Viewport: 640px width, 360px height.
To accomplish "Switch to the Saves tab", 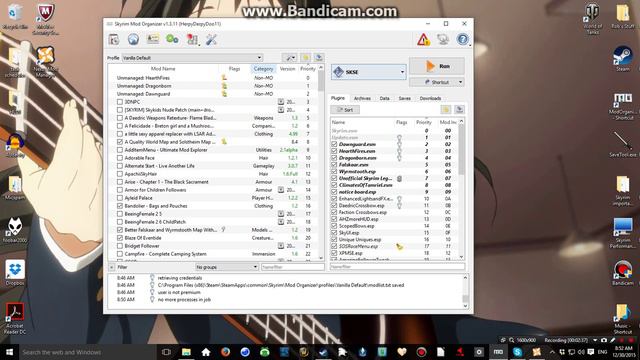I will click(404, 98).
